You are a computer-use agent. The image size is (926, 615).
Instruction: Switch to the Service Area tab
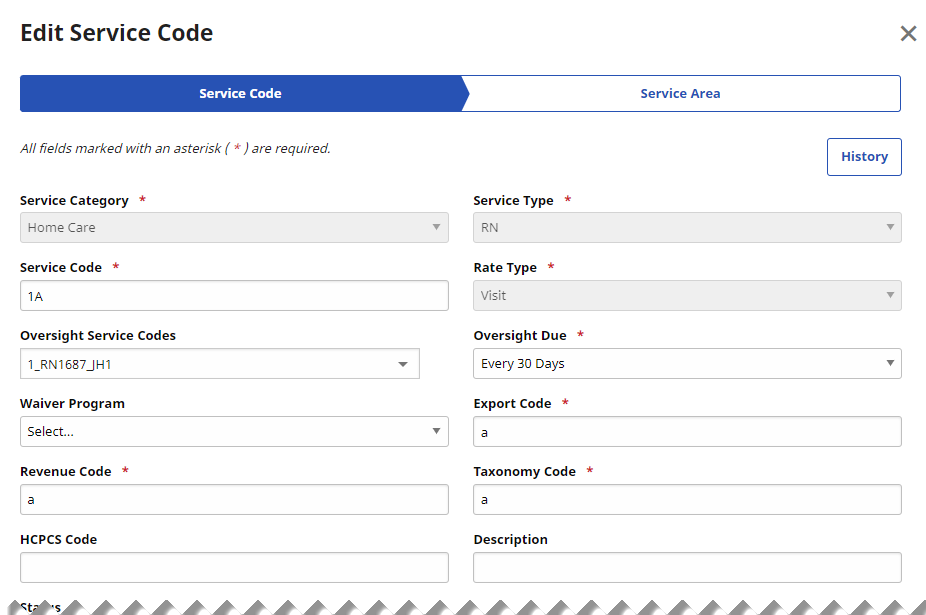680,93
